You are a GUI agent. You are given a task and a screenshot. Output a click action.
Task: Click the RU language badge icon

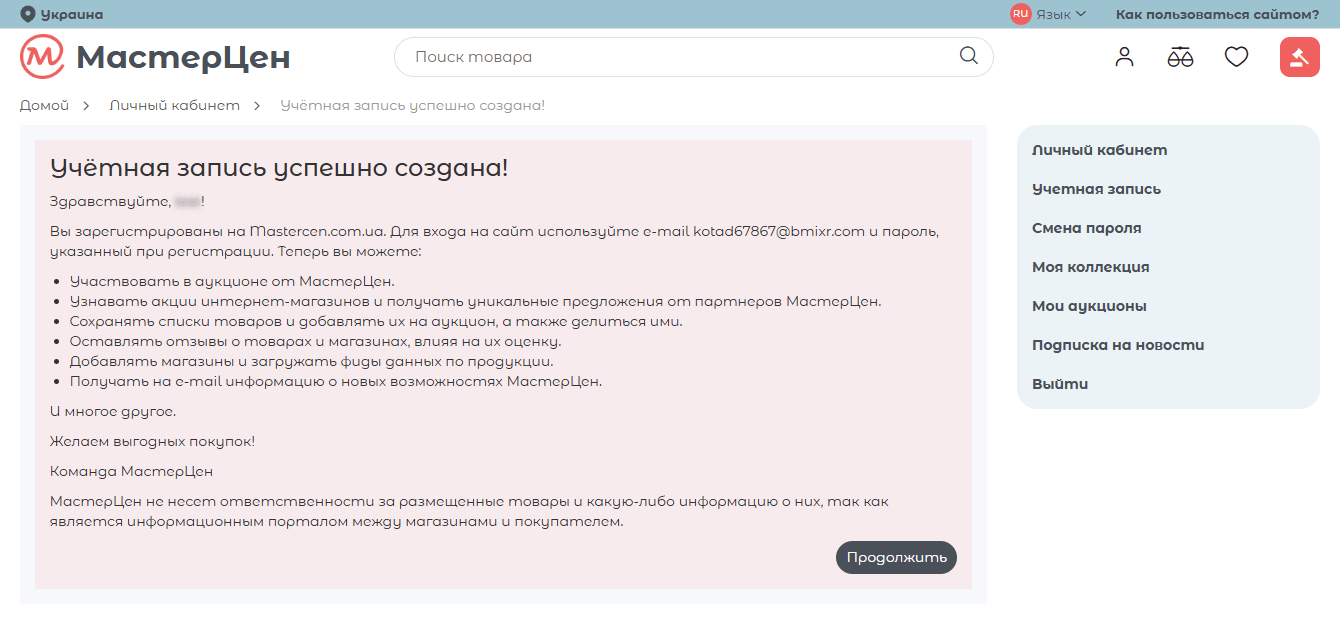tap(1019, 13)
